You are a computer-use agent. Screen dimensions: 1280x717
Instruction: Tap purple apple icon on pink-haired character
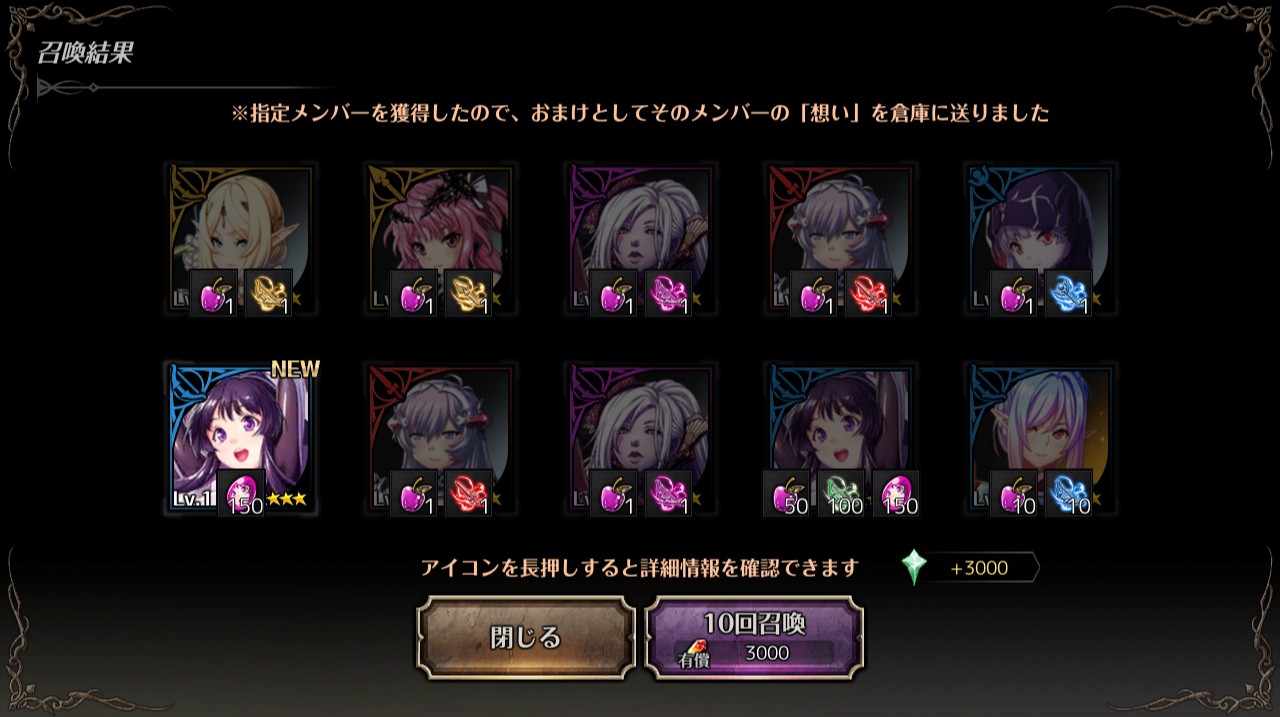click(x=413, y=293)
